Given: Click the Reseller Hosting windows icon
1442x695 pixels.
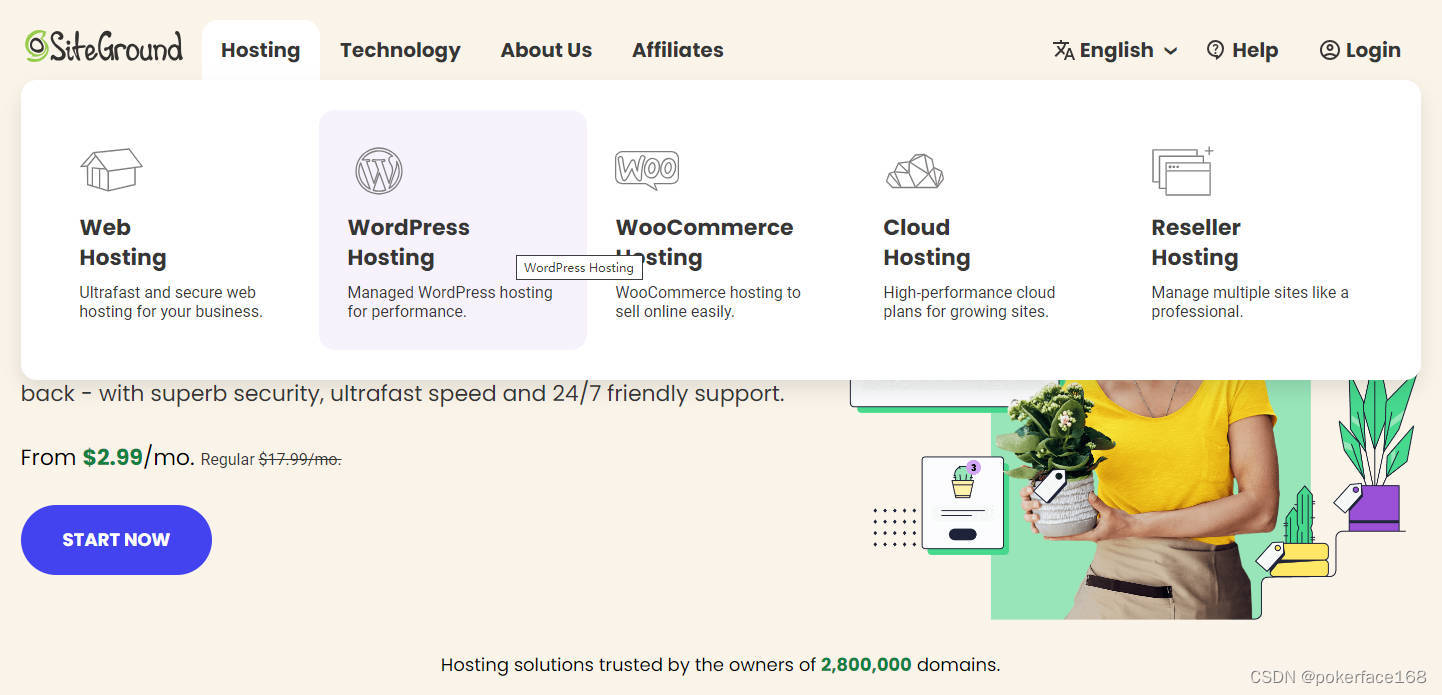Looking at the screenshot, I should click(1182, 170).
